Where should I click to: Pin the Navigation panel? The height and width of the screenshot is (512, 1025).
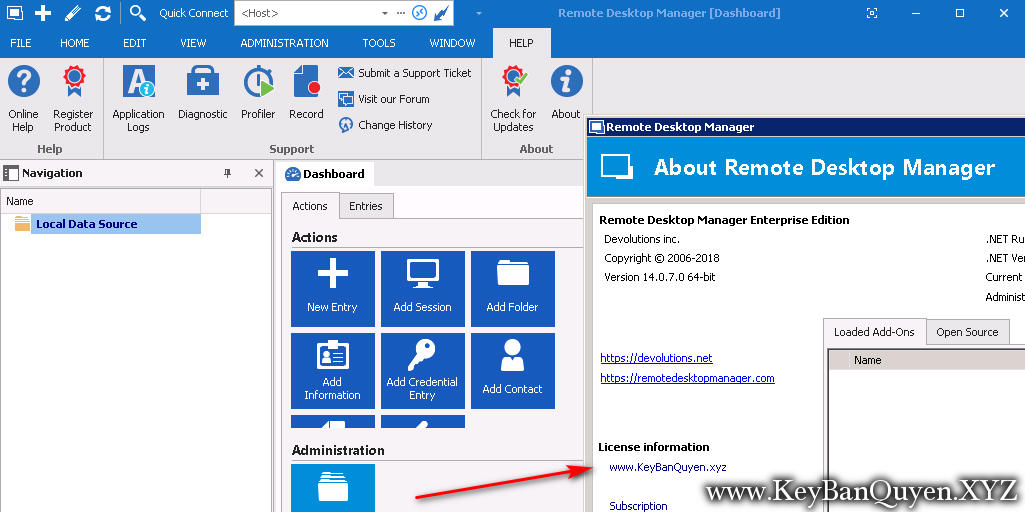point(227,173)
